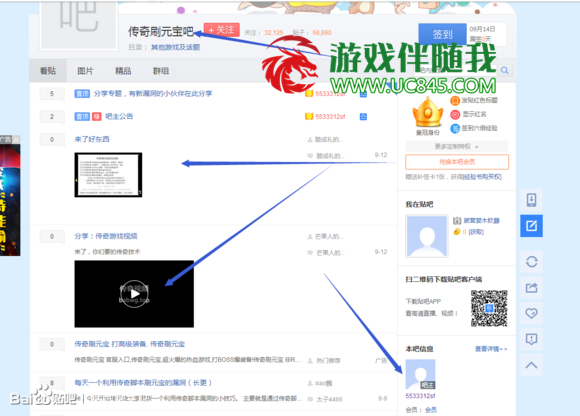Play the video in 传奇游戏视频 post
This screenshot has height=416, width=580.
[134, 294]
